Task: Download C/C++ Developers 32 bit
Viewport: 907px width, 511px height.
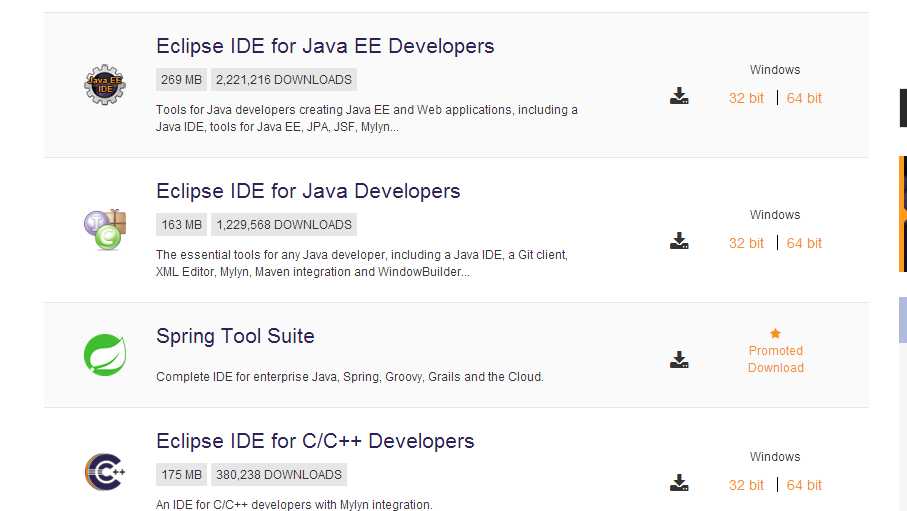Action: (x=746, y=485)
